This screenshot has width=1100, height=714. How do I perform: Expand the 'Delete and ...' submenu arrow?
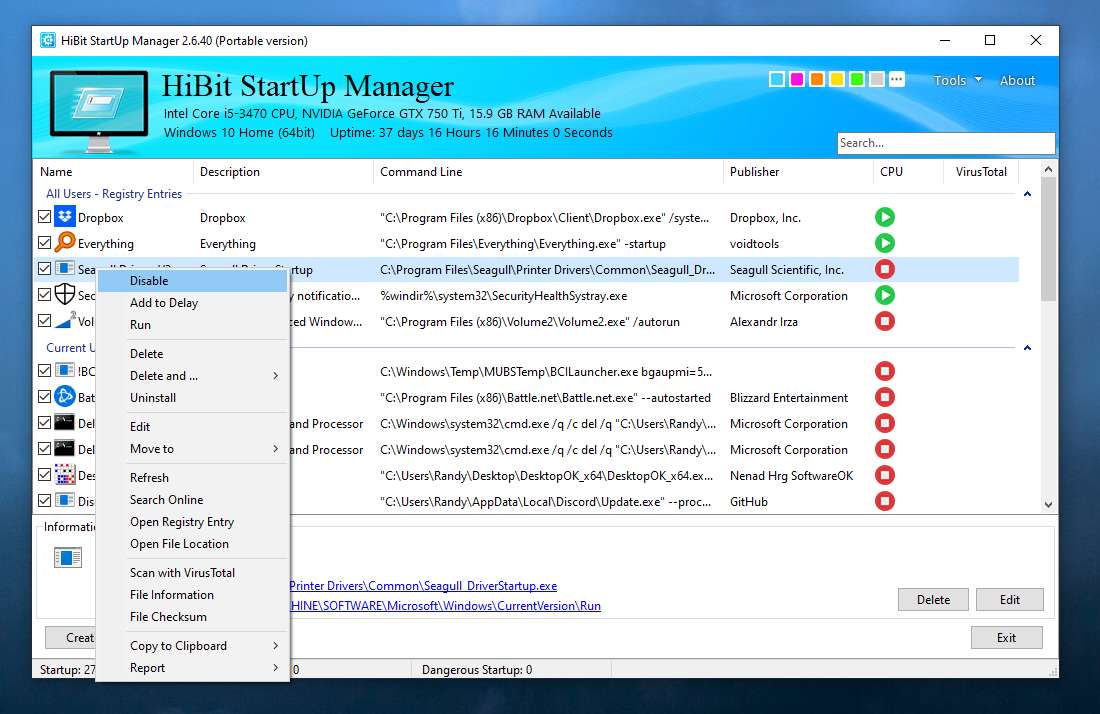pyautogui.click(x=276, y=376)
